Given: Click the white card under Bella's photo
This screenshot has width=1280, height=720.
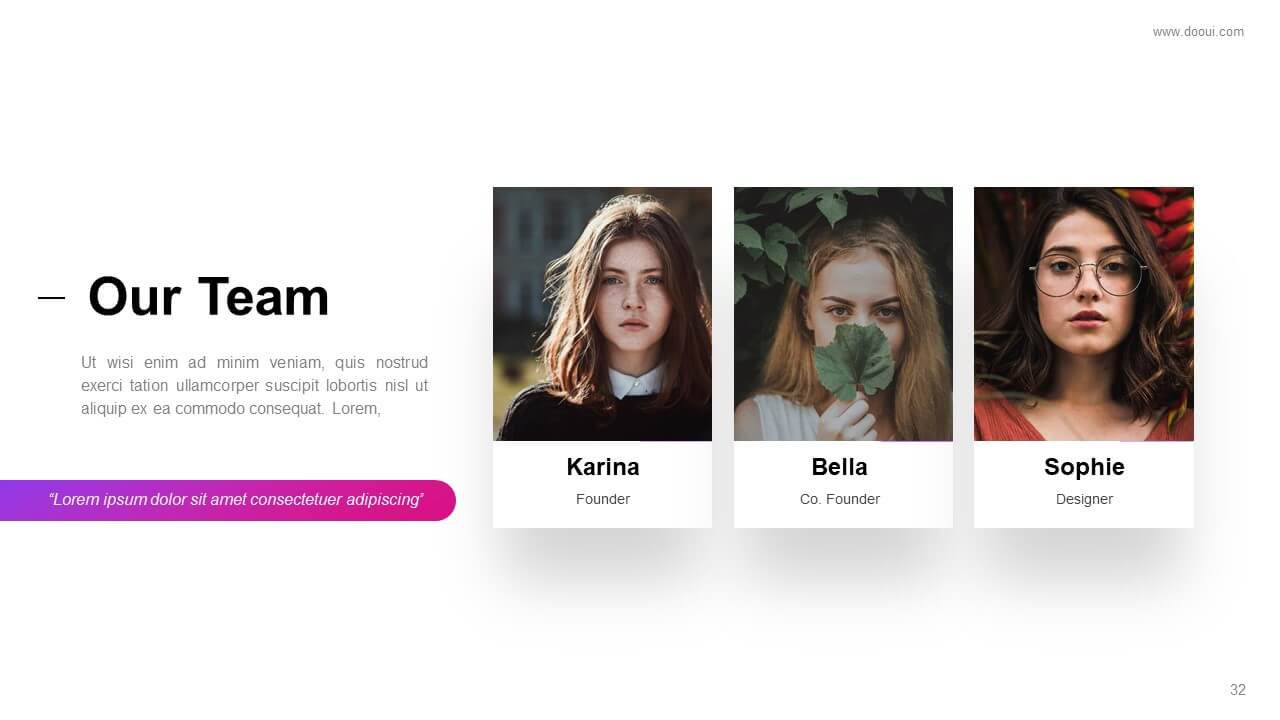Looking at the screenshot, I should (x=843, y=484).
